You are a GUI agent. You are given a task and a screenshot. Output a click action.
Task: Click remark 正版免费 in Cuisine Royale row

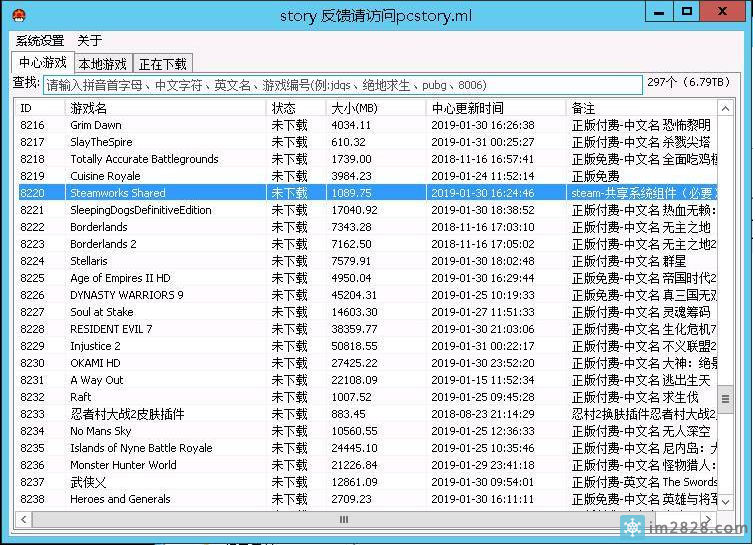595,176
